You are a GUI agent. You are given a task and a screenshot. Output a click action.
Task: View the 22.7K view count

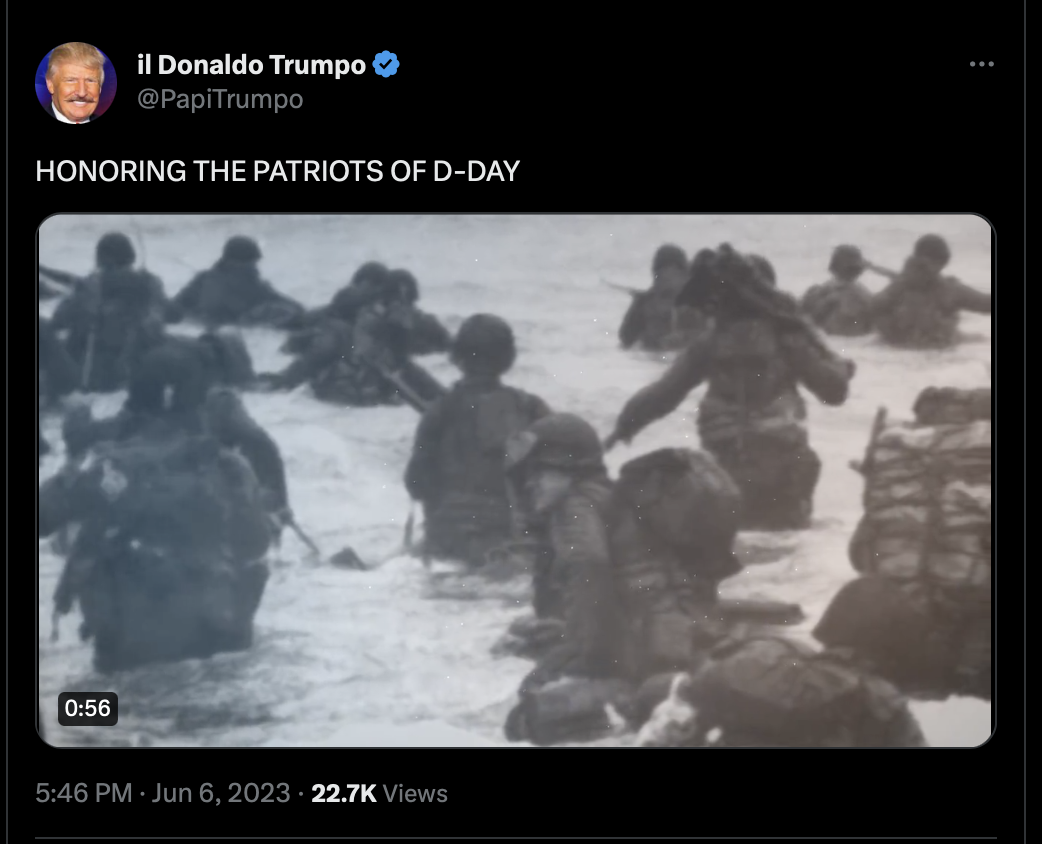(x=344, y=793)
